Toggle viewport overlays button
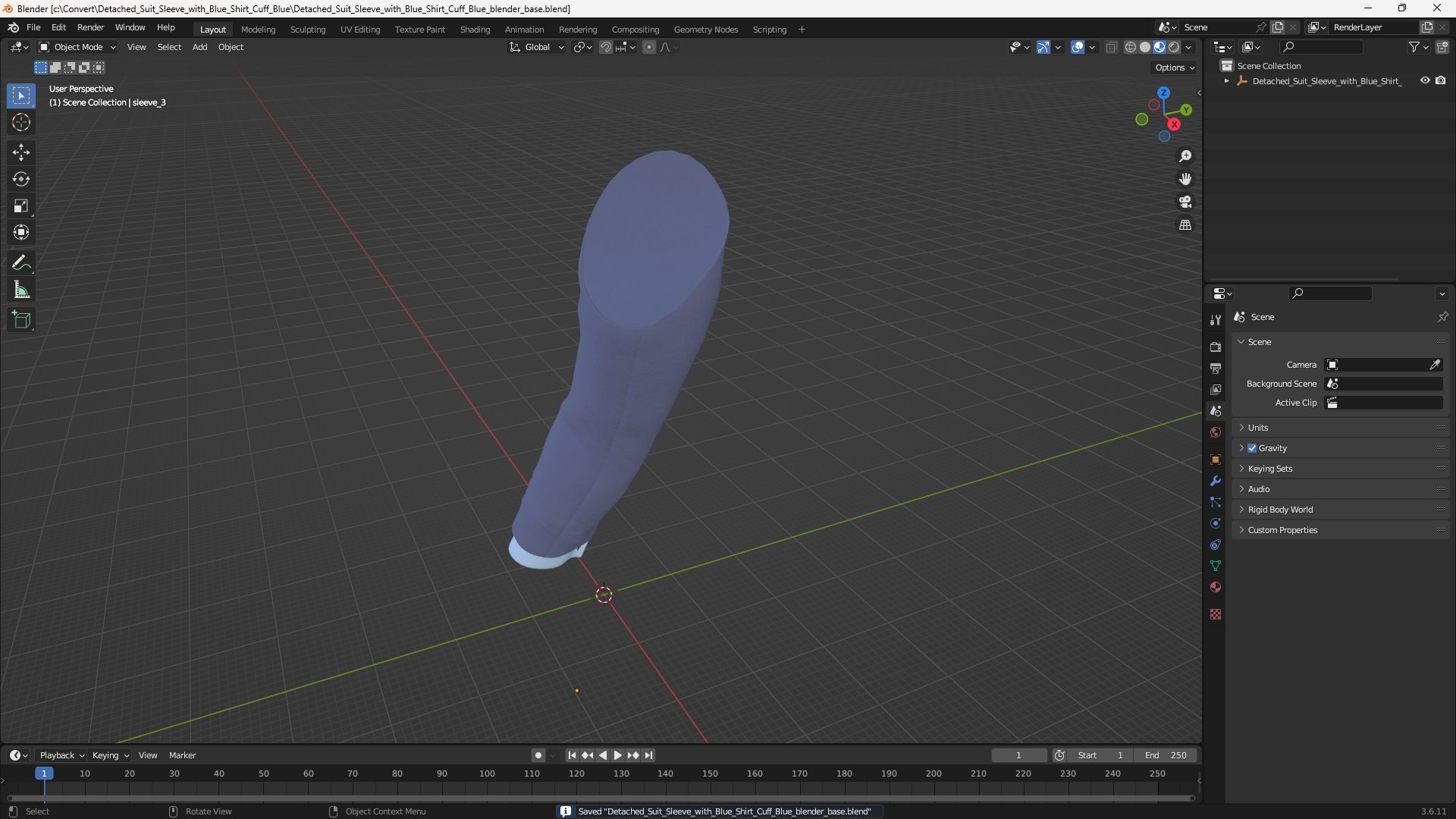Image resolution: width=1456 pixels, height=819 pixels. [x=1078, y=47]
